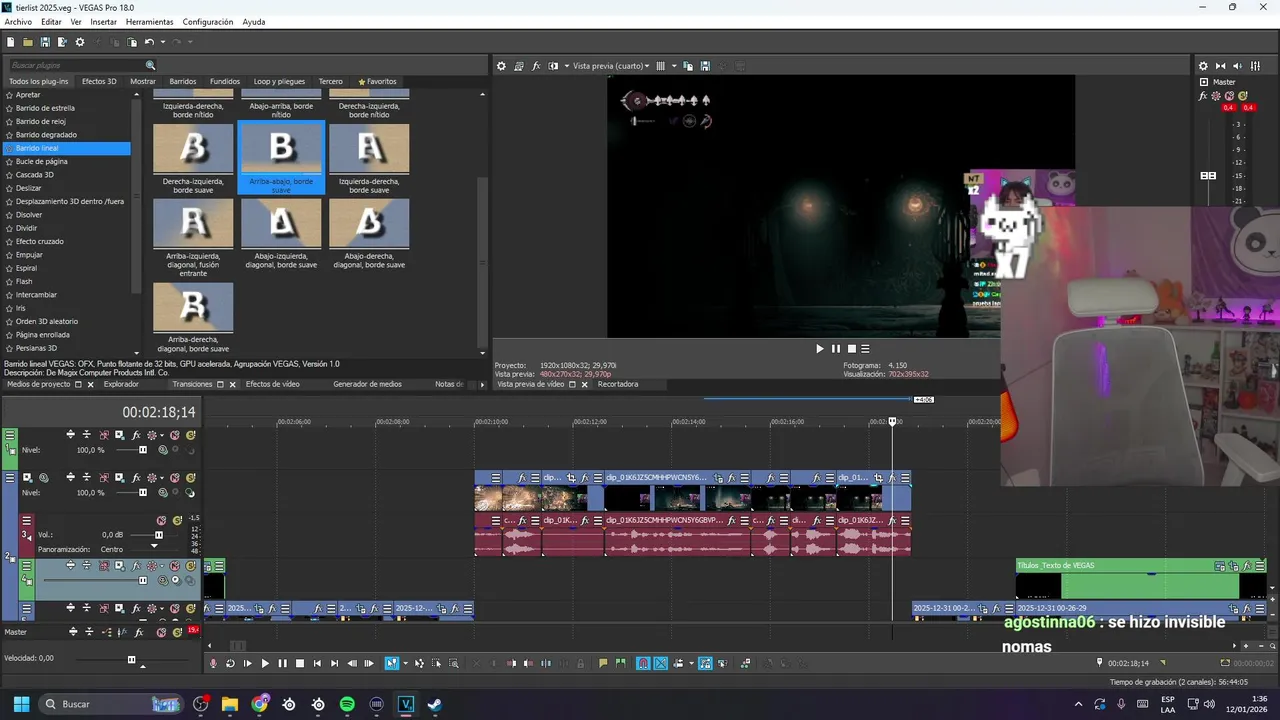This screenshot has height=720, width=1280.
Task: Play the timeline from transport bar
Action: [265, 663]
